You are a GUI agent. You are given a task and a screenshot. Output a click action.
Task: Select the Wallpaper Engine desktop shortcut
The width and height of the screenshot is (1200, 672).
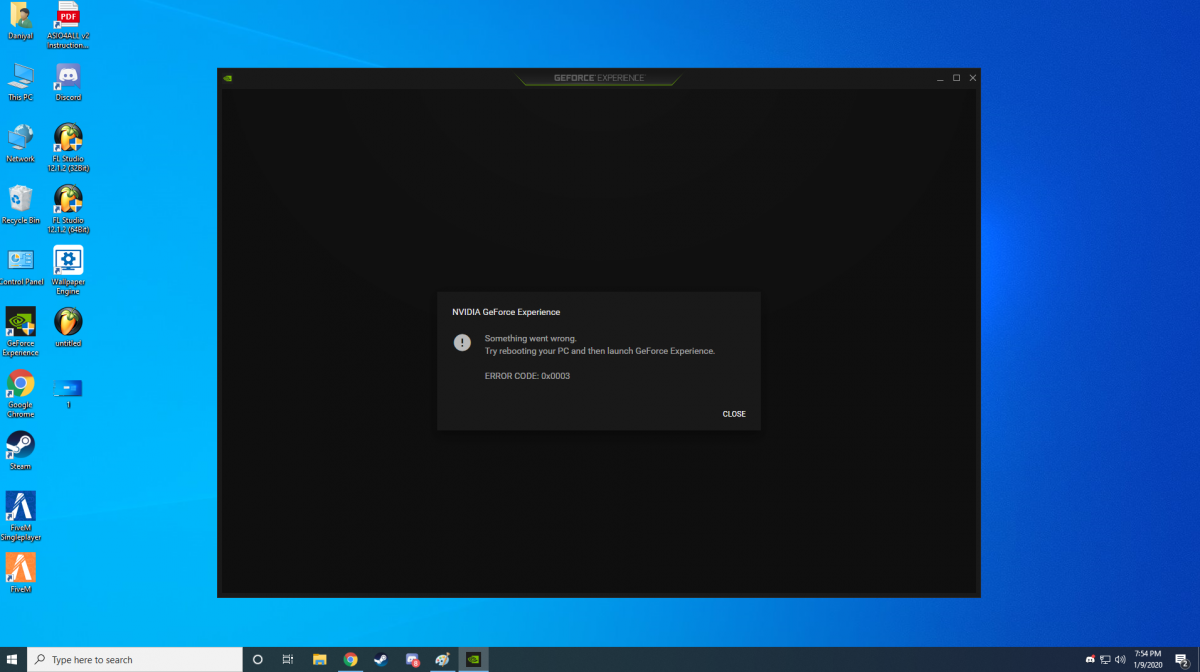(x=68, y=271)
